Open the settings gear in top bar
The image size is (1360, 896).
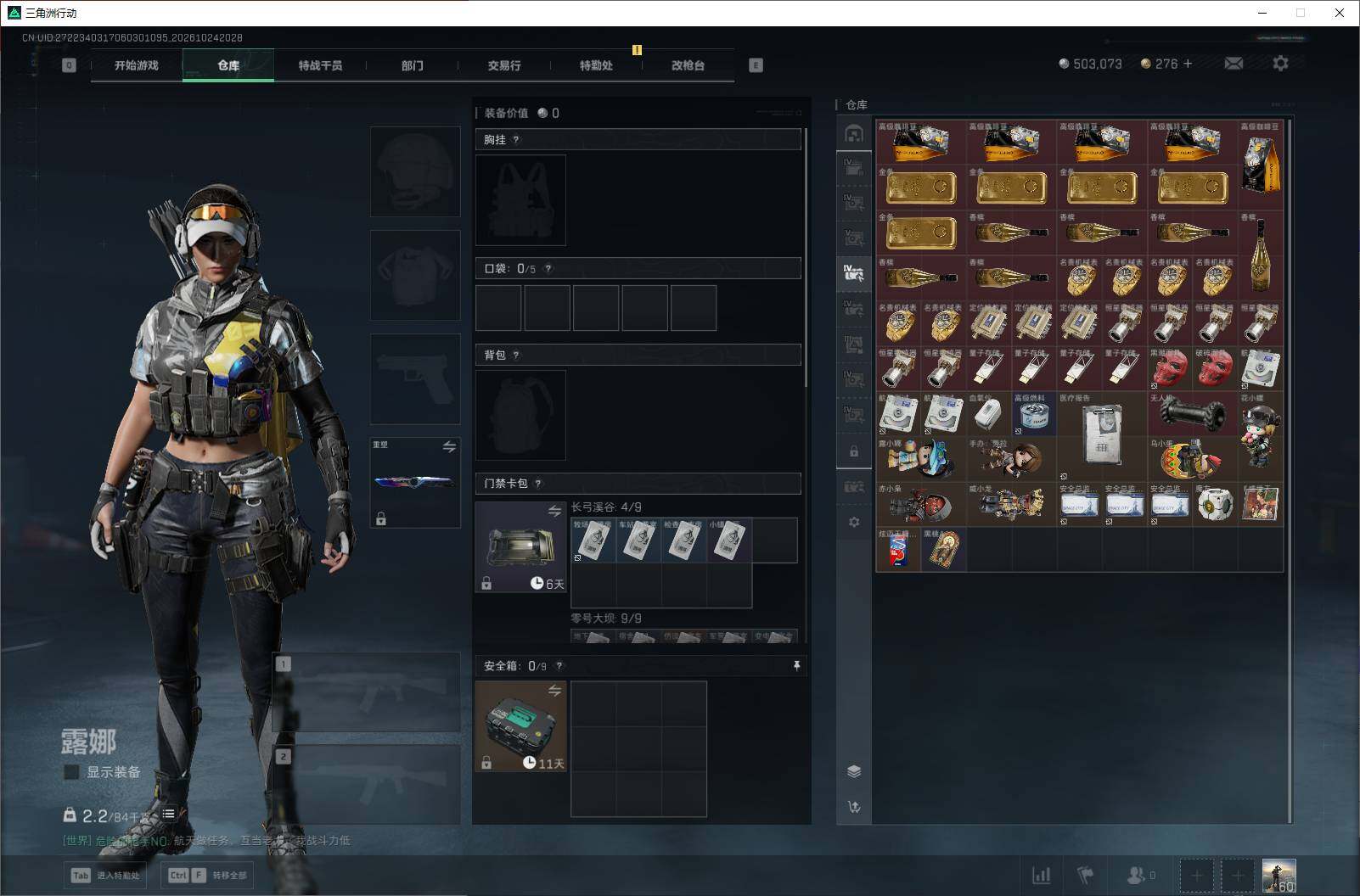(1280, 63)
